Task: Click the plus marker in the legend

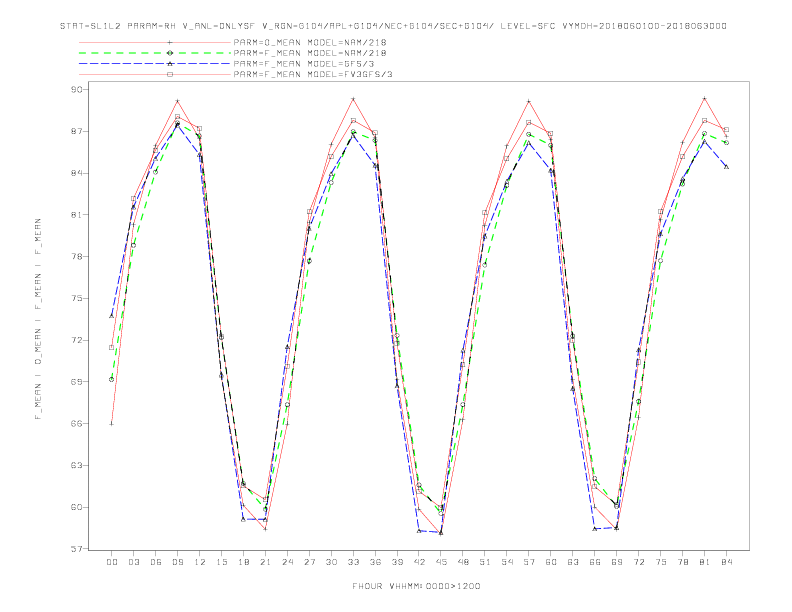Action: click(x=170, y=42)
